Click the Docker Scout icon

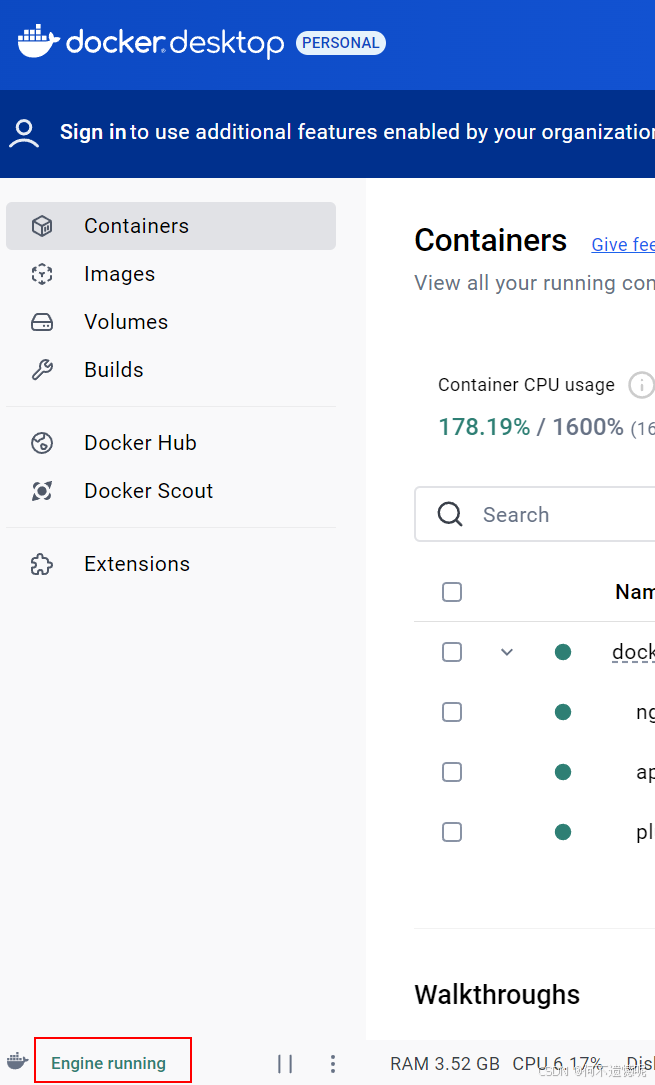42,491
